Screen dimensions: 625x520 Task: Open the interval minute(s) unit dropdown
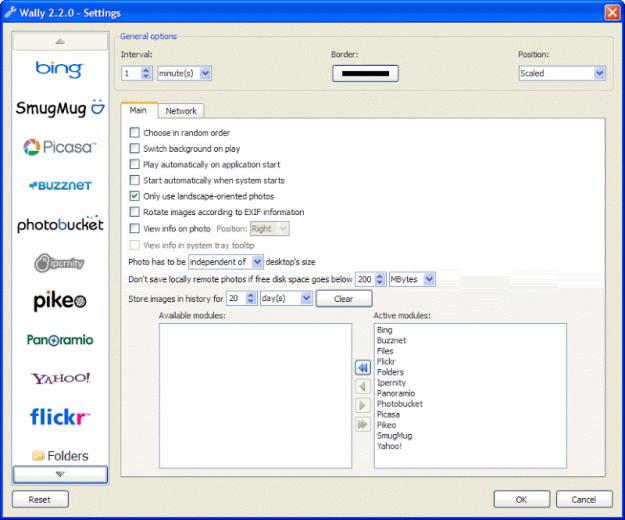pos(185,73)
